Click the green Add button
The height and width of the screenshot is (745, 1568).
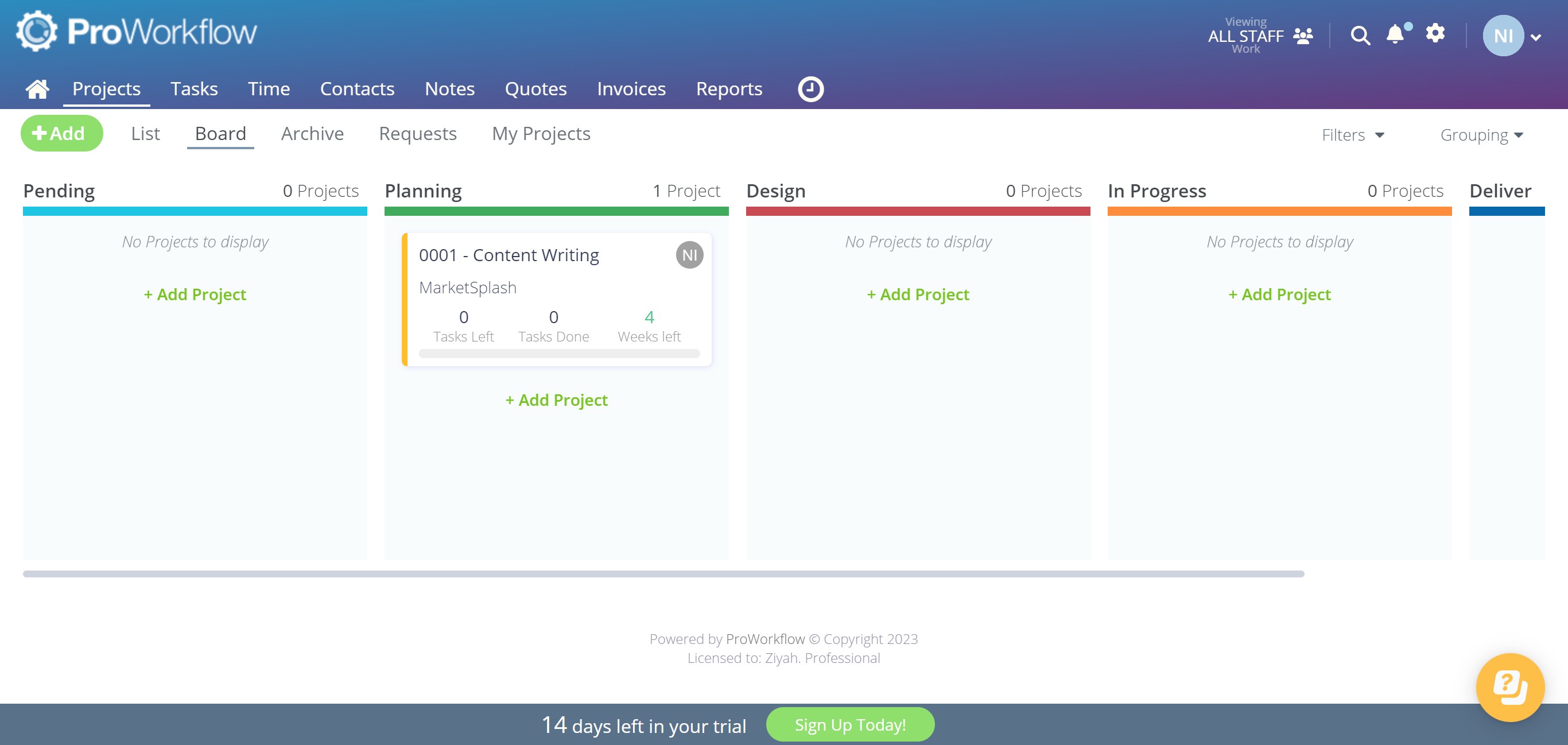click(x=61, y=133)
